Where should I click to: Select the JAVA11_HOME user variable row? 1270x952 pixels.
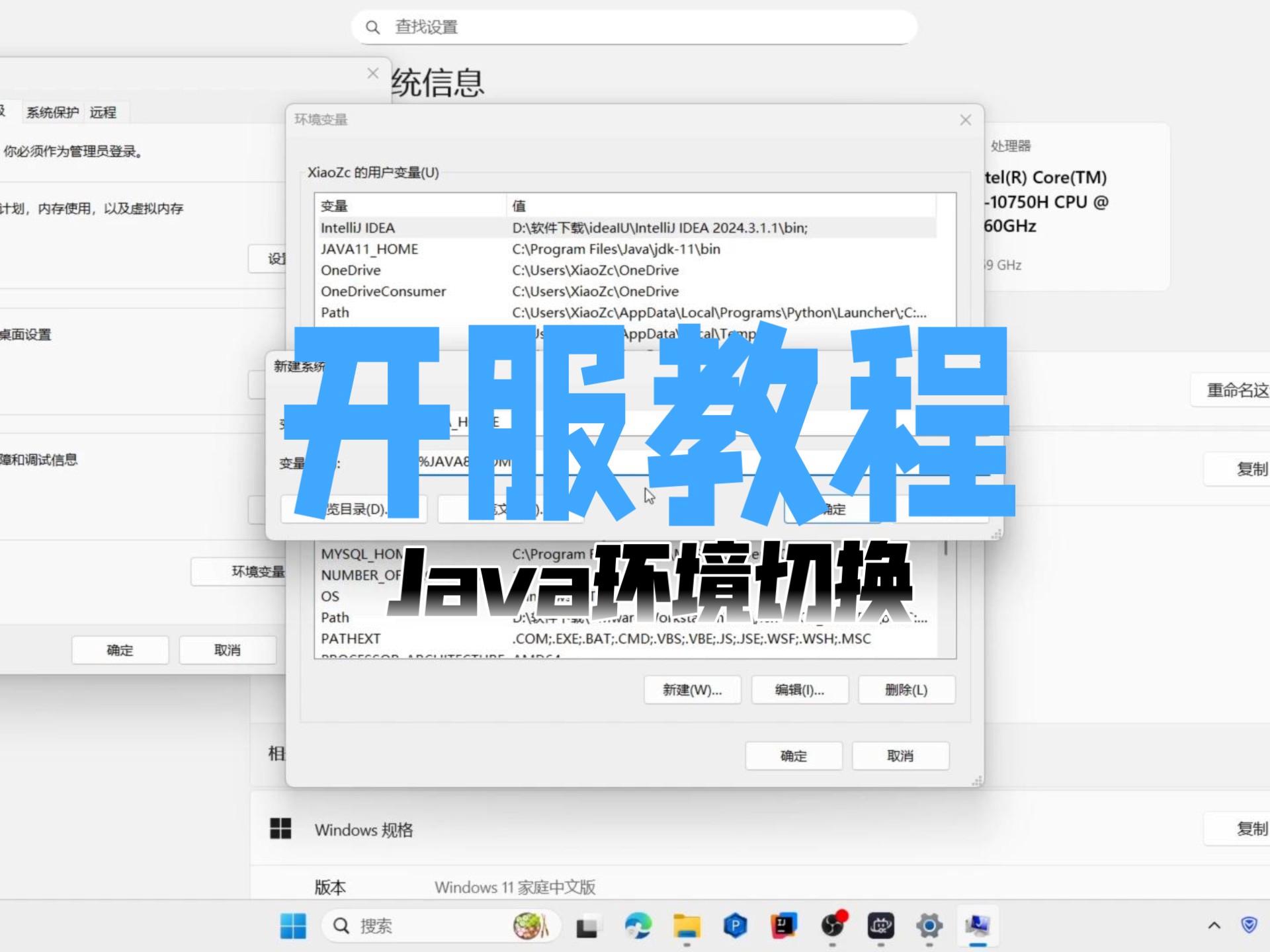coord(626,249)
